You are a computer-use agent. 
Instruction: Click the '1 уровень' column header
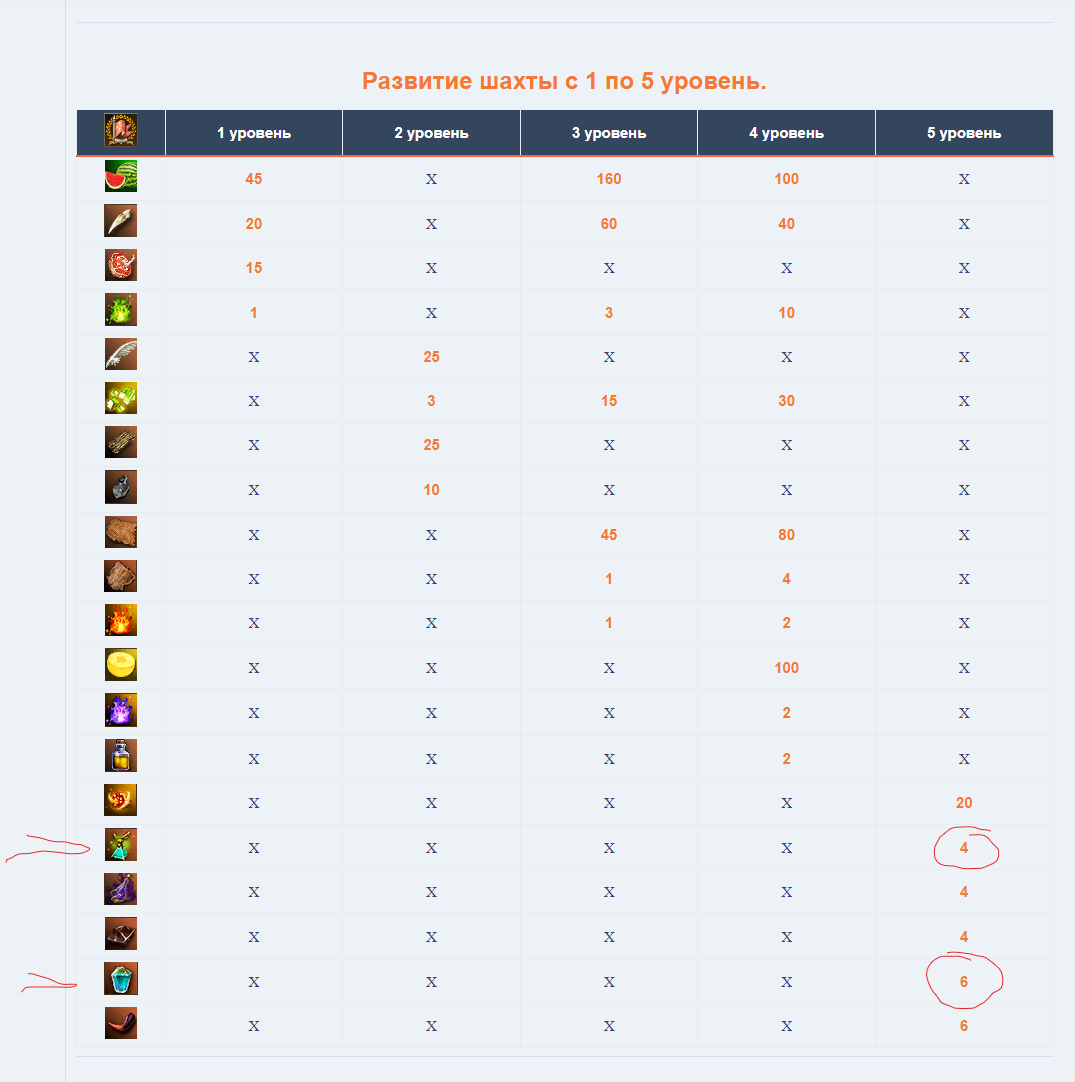tap(254, 133)
